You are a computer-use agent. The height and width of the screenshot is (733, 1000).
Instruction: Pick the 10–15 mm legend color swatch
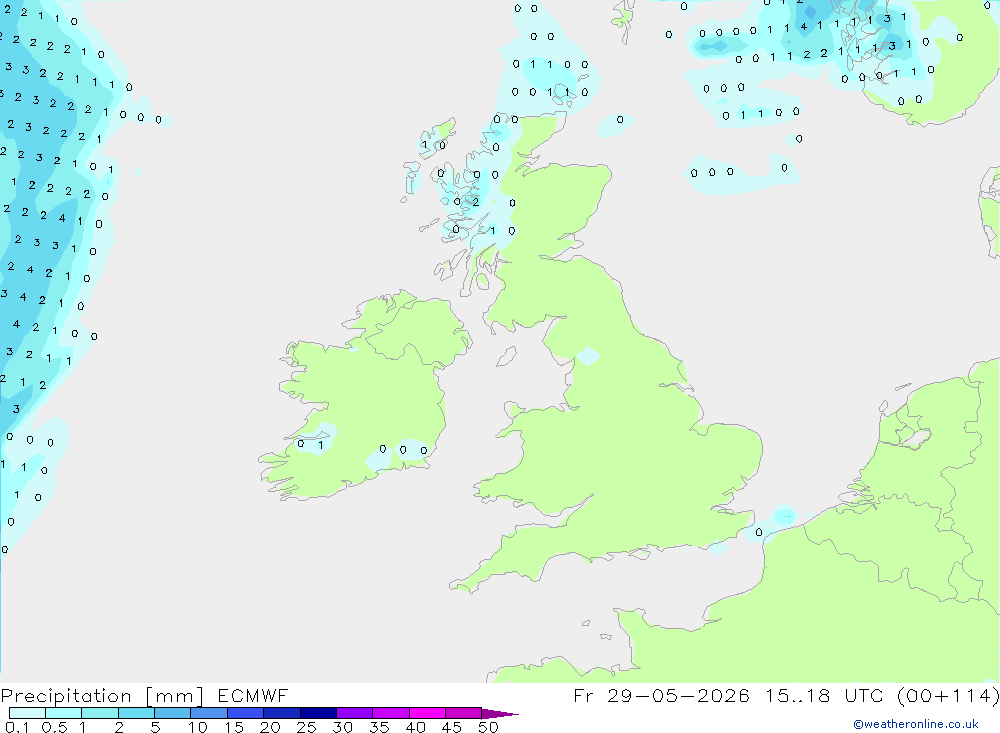(x=209, y=713)
